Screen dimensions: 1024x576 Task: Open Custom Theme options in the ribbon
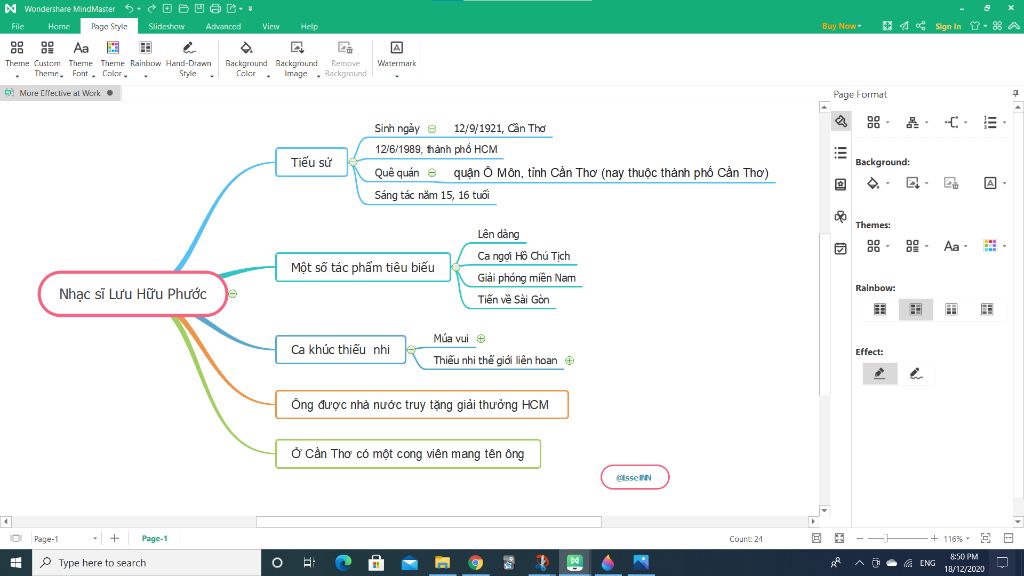tap(47, 57)
